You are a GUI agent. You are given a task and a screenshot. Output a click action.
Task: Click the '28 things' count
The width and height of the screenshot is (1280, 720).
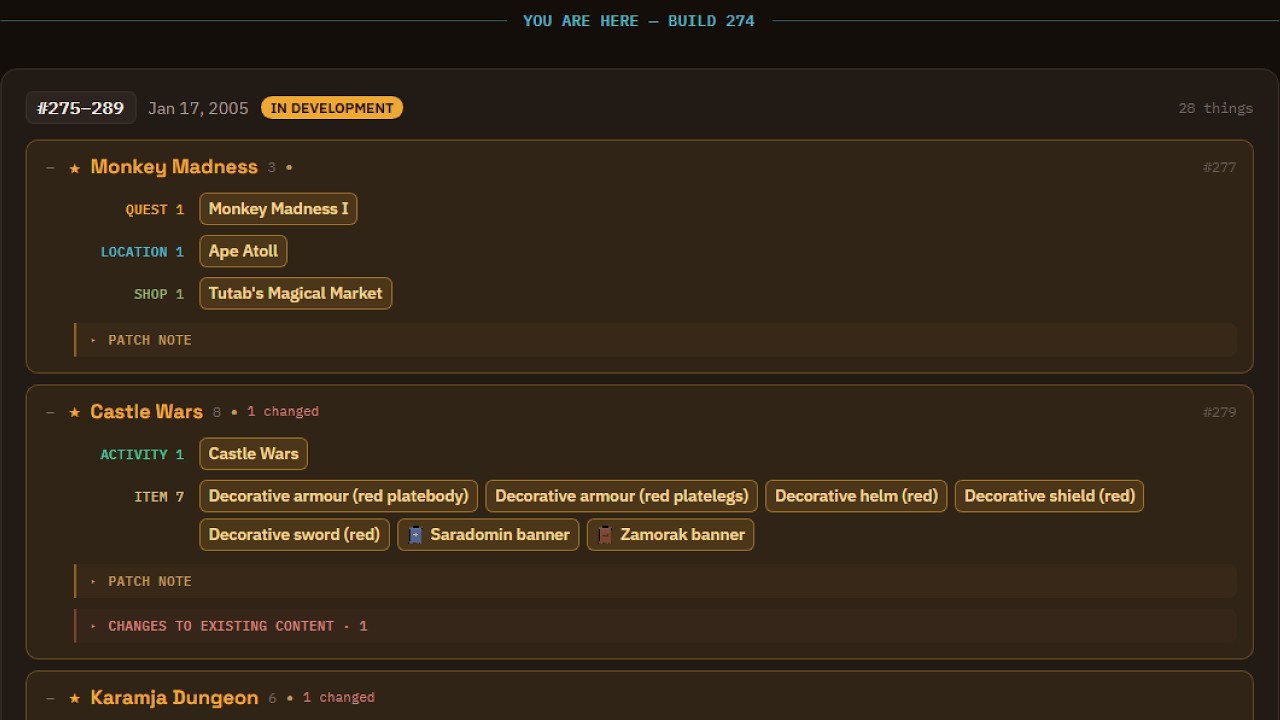tap(1215, 108)
